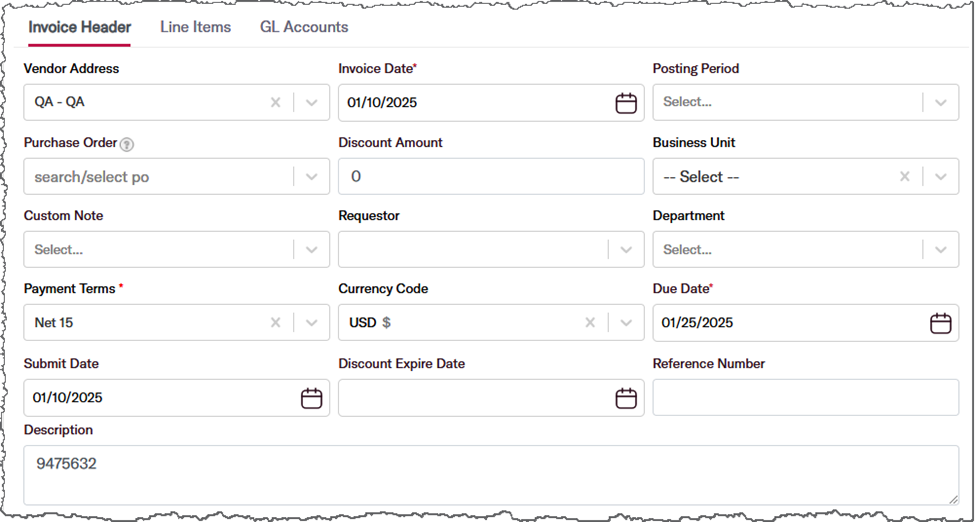
Task: Clear the Business Unit selection
Action: 905,177
